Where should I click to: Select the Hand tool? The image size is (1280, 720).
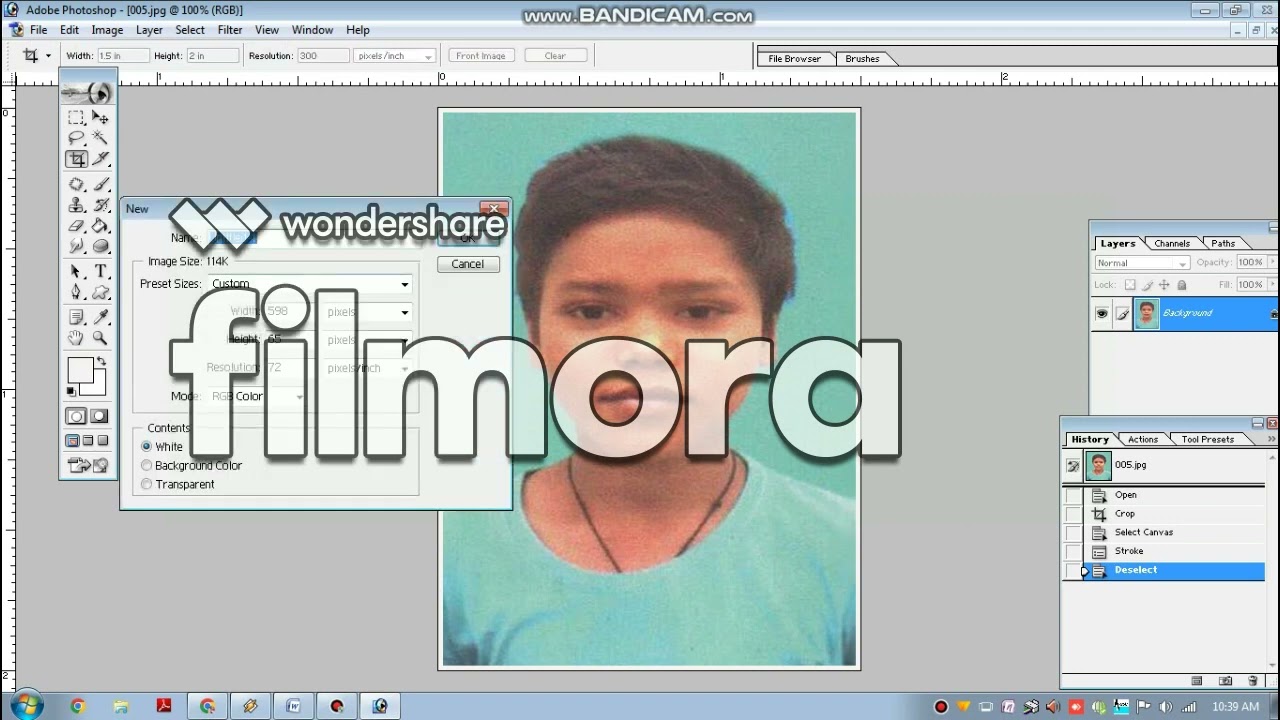tap(76, 338)
